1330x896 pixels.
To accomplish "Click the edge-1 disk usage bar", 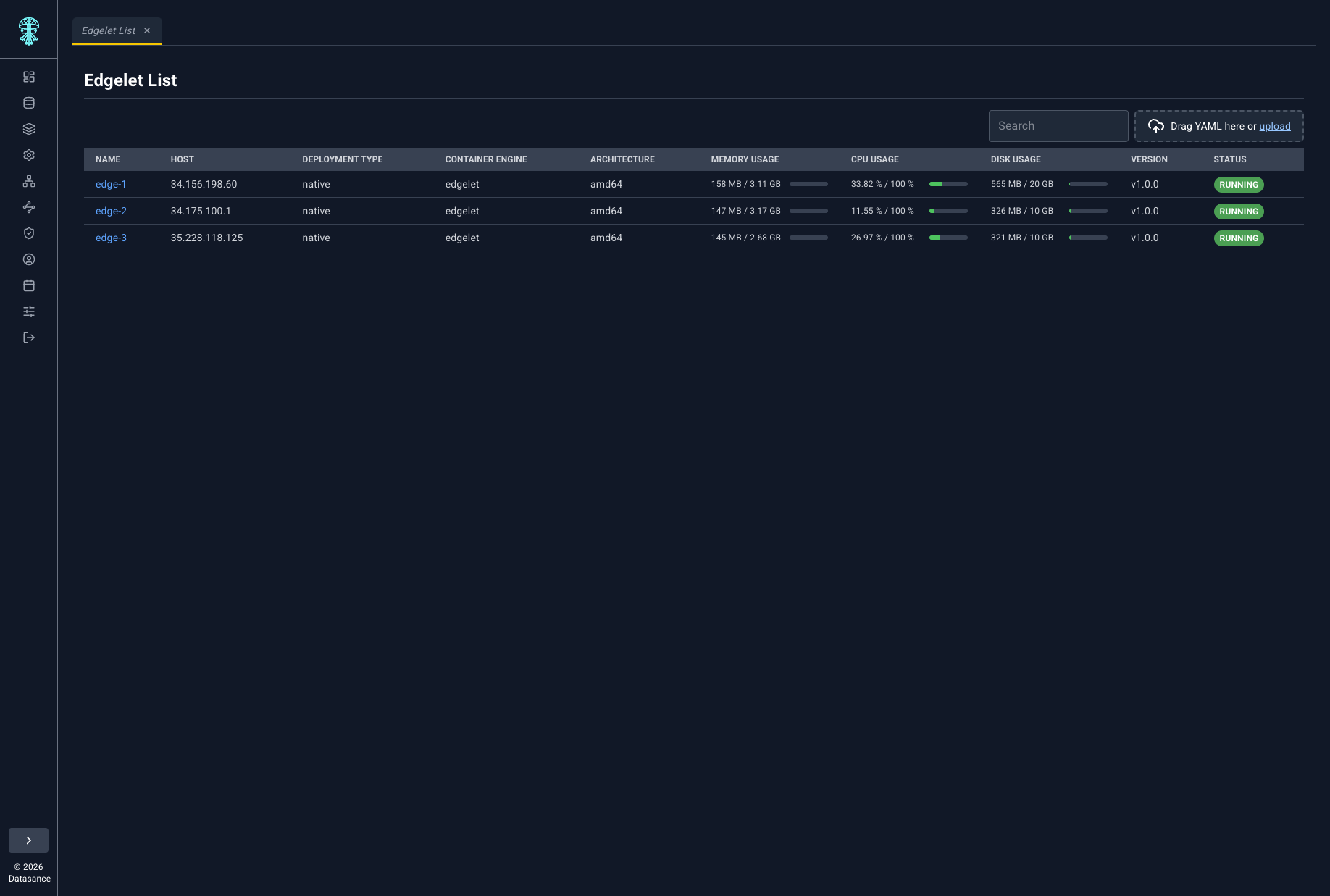I will tap(1088, 184).
